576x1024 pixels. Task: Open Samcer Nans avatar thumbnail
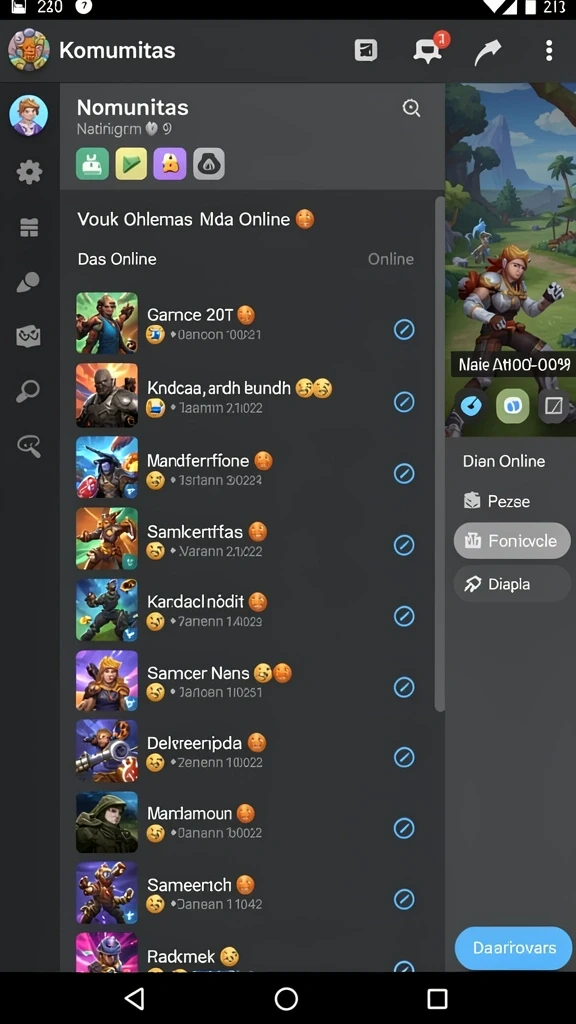[107, 680]
